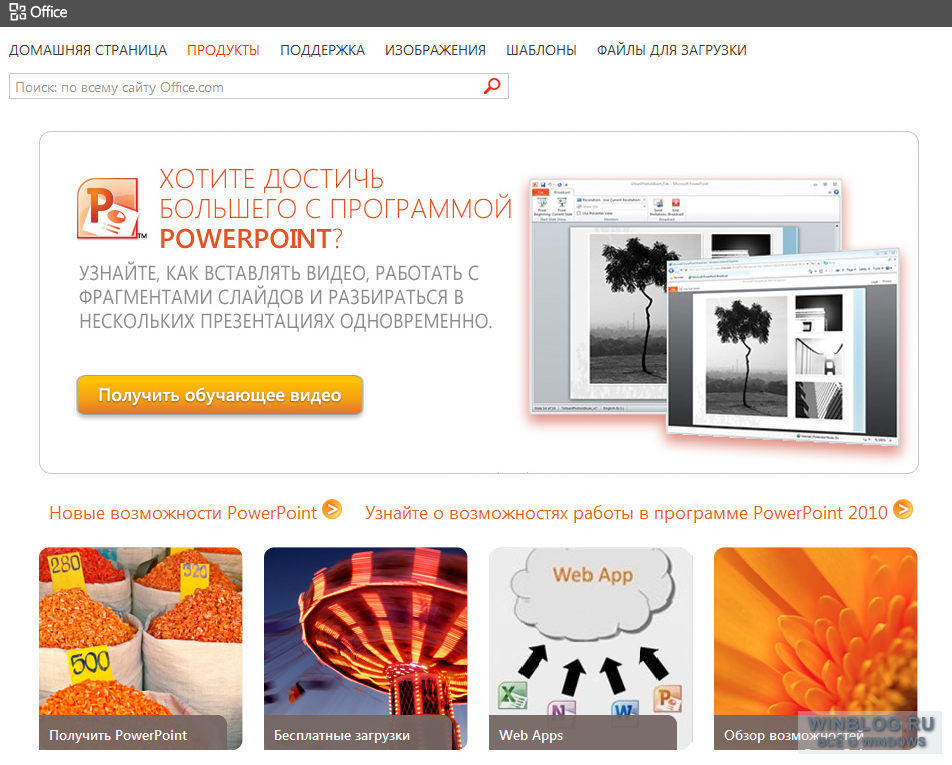The width and height of the screenshot is (952, 765).
Task: Select the ПРОДУКТЫ navigation tab
Action: pyautogui.click(x=223, y=50)
